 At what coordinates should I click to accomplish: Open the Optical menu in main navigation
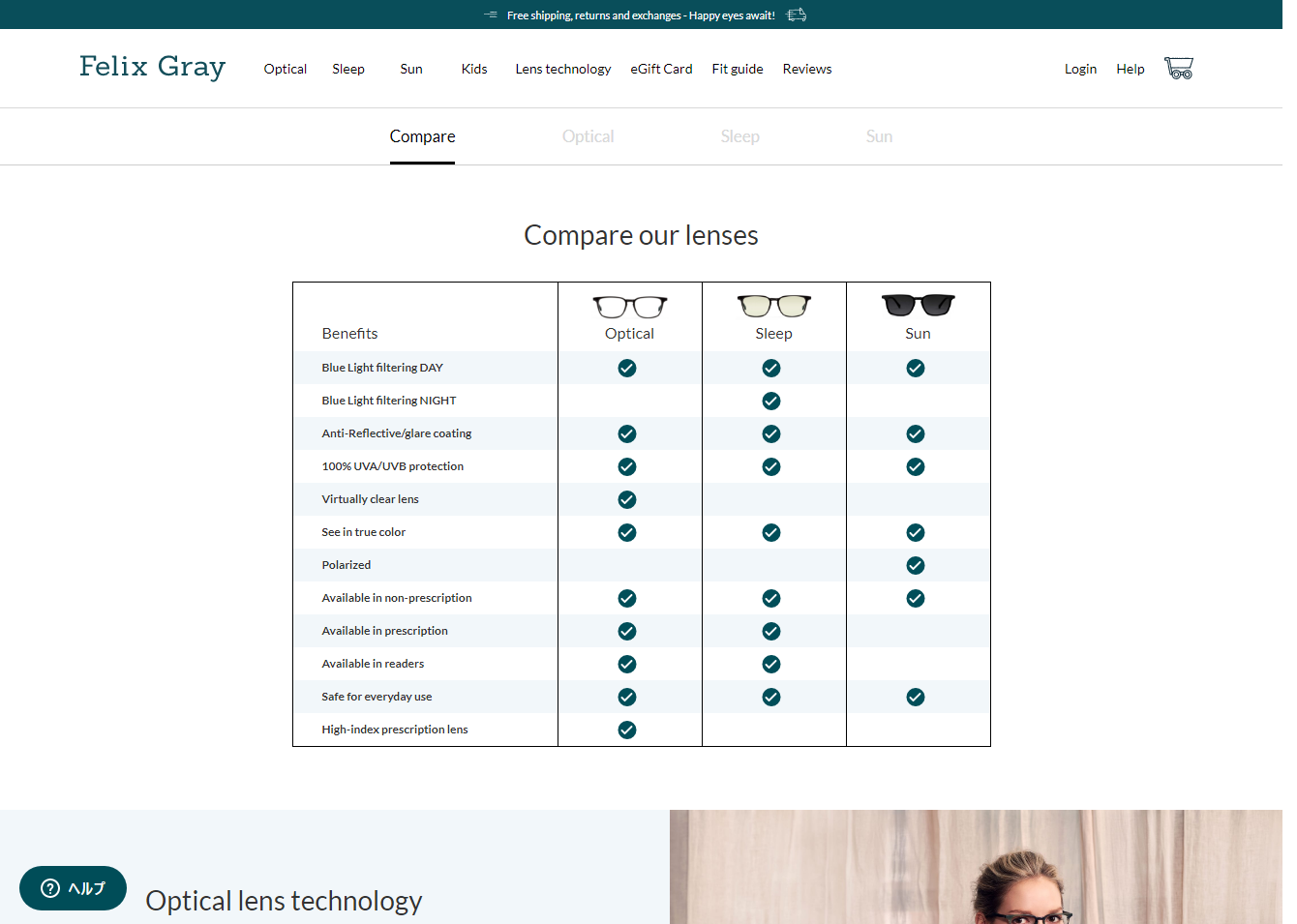(286, 69)
